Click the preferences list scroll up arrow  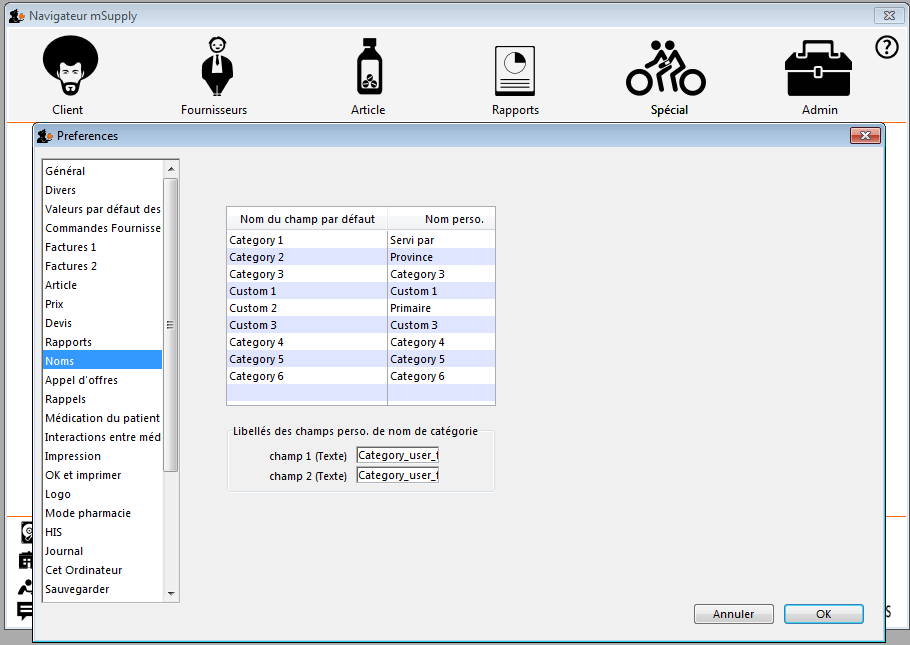(x=171, y=169)
